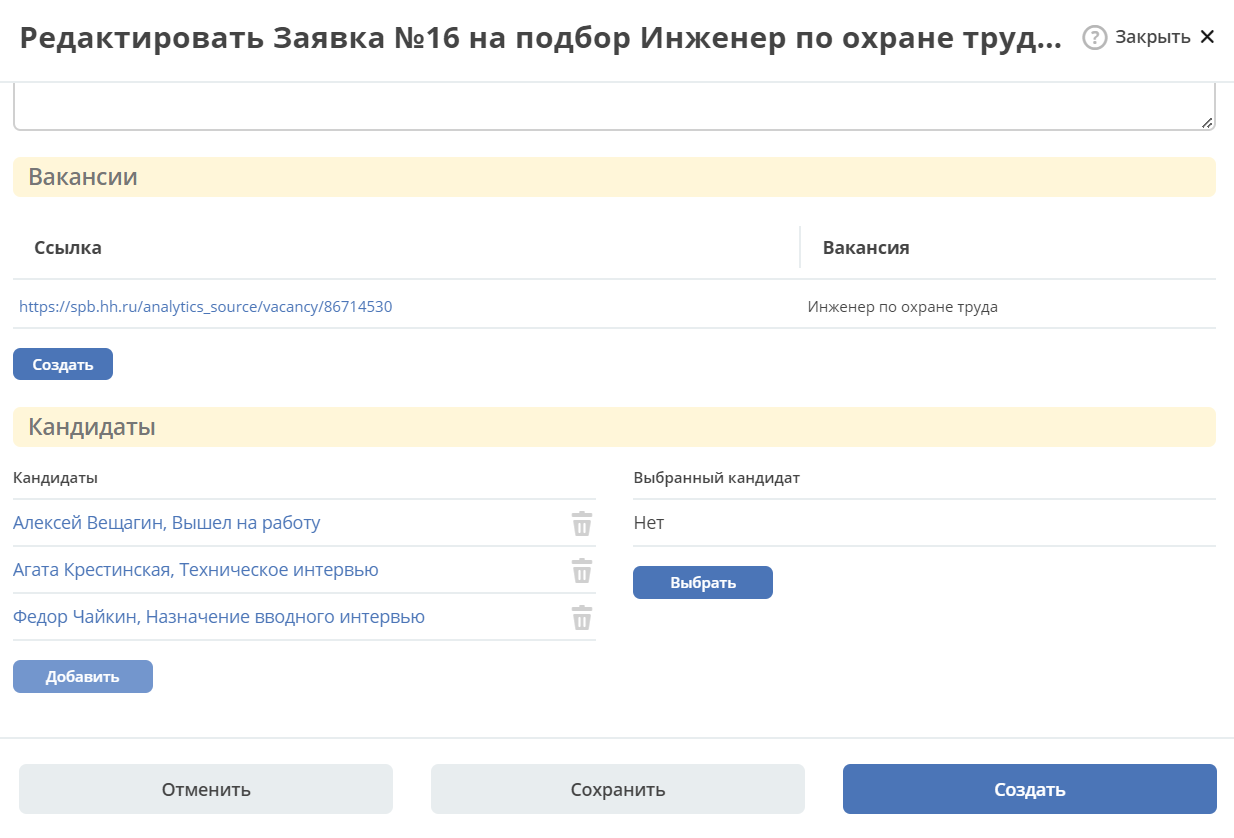Open candidate Алексей Вещагин, Вышел на работу
1234x838 pixels.
167,523
